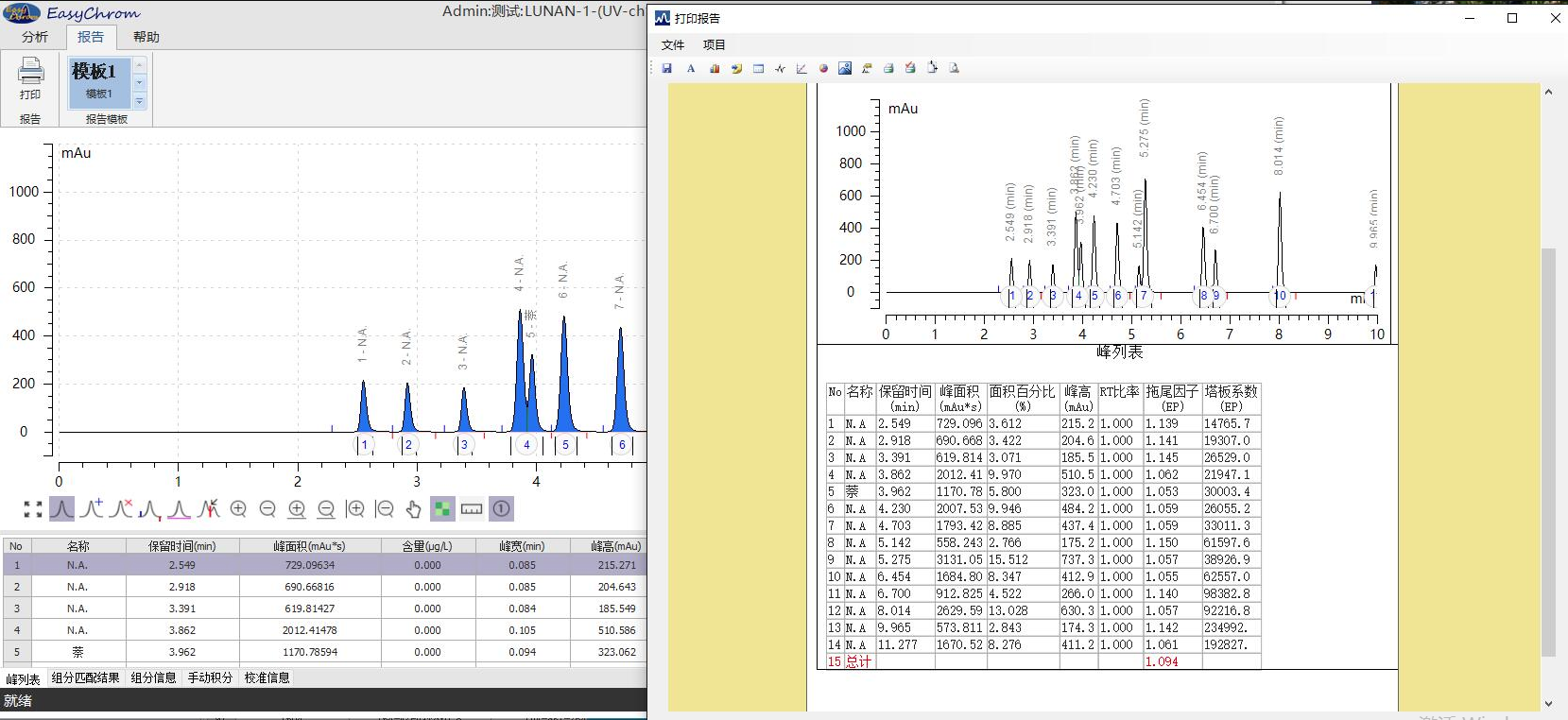The width and height of the screenshot is (1568, 720).
Task: Click the pie chart icon in report toolbar
Action: (823, 68)
